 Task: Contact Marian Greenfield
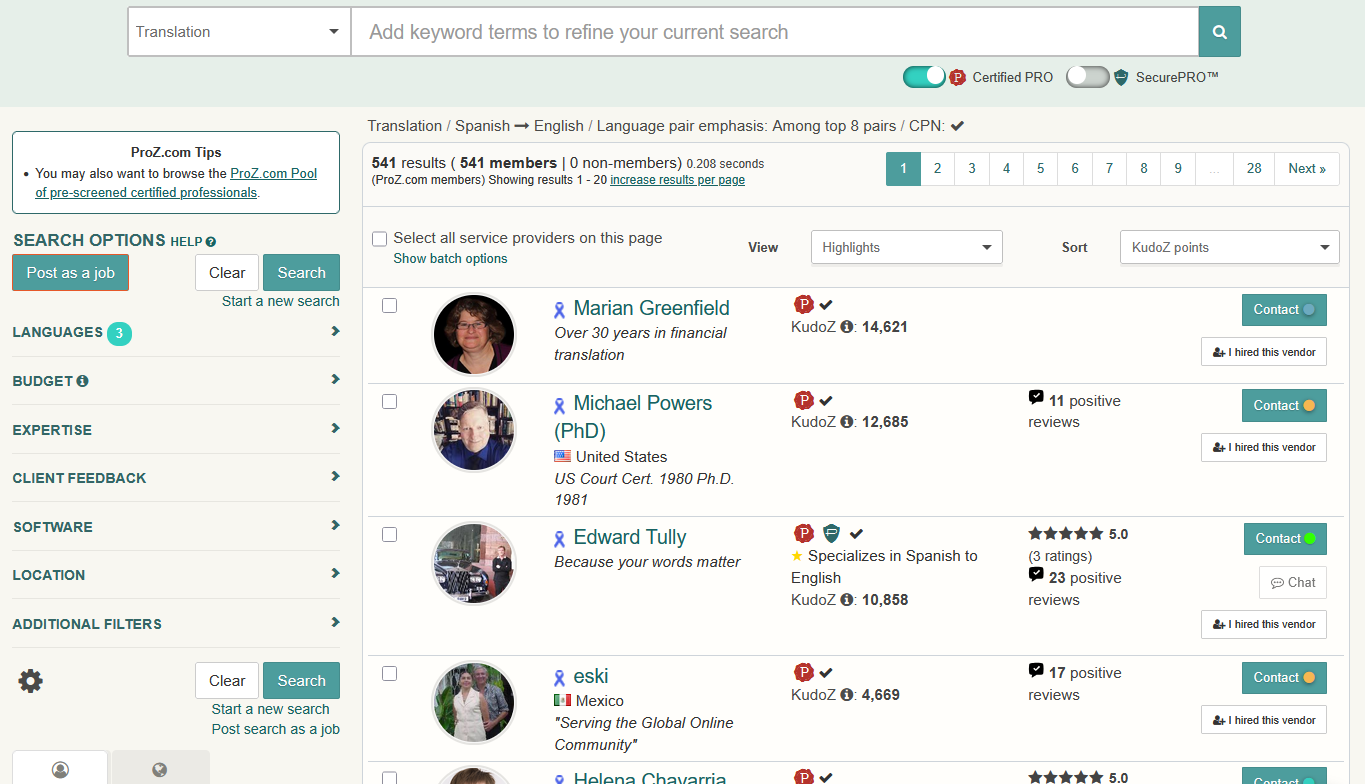tap(1284, 310)
